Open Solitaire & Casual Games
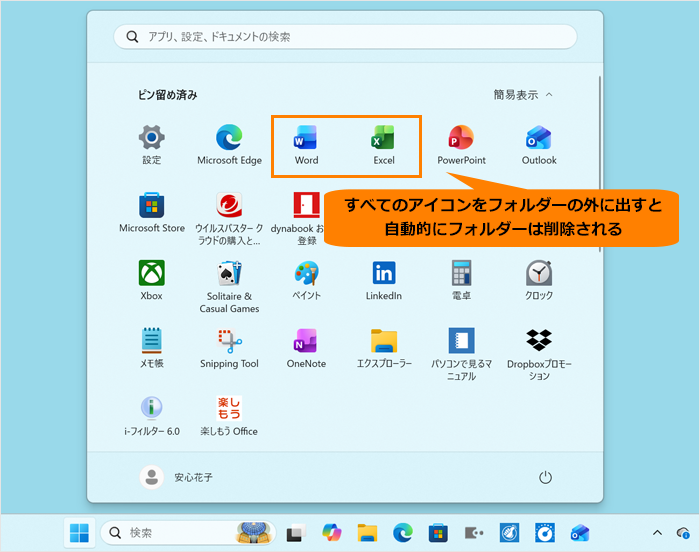Image resolution: width=700 pixels, height=552 pixels. point(229,287)
